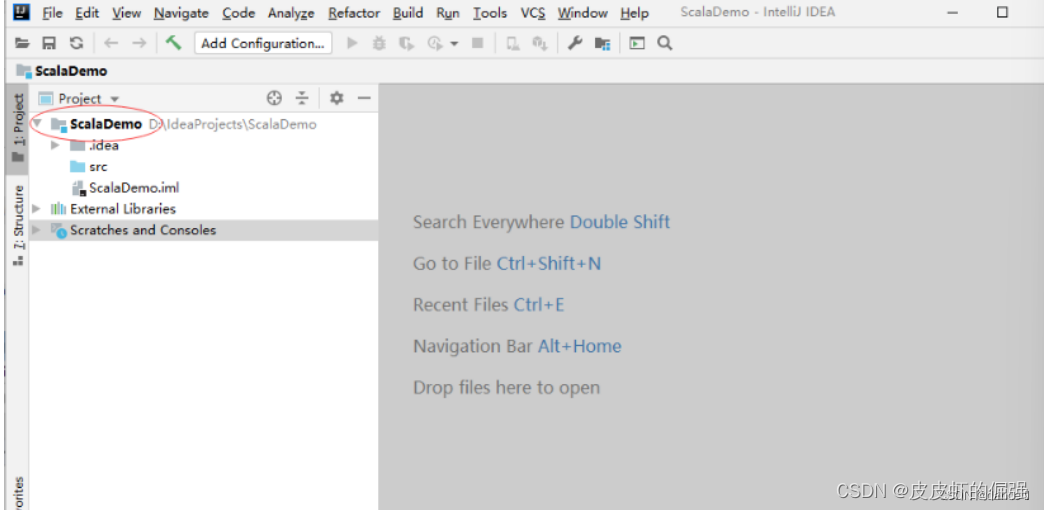Expand External Libraries node arrow
The width and height of the screenshot is (1044, 510).
(x=37, y=209)
